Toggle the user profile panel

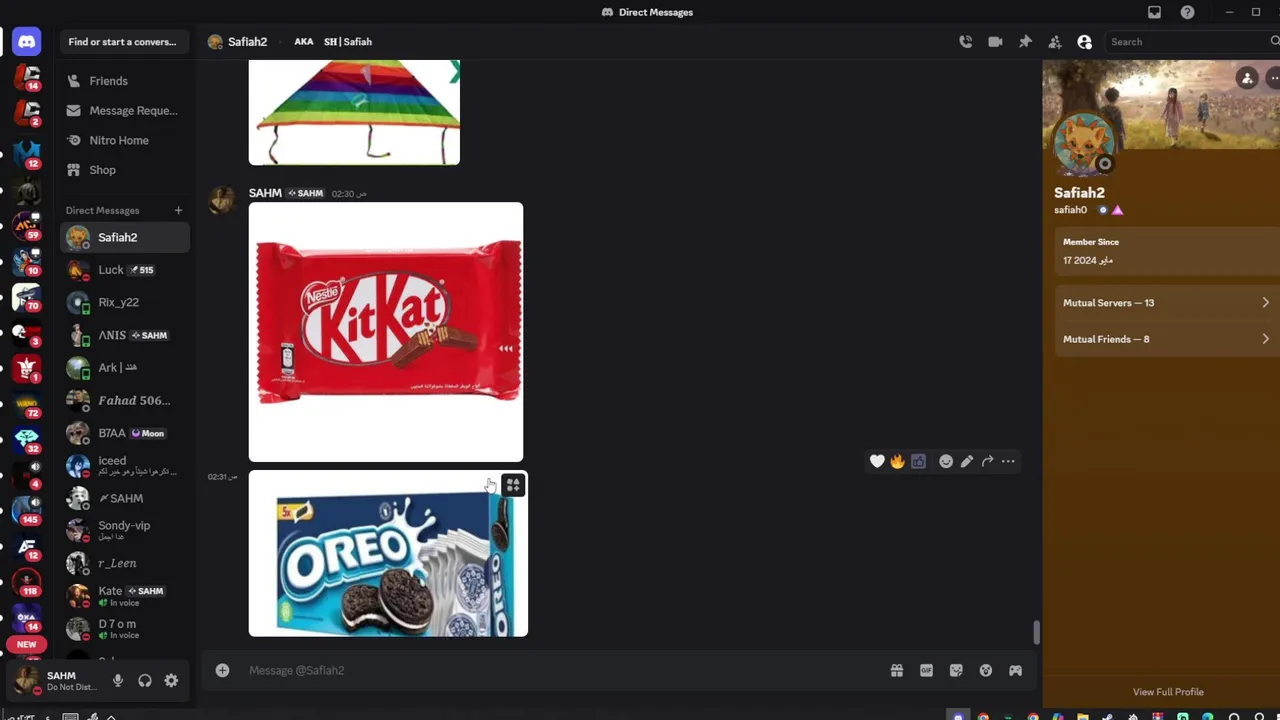(1084, 42)
